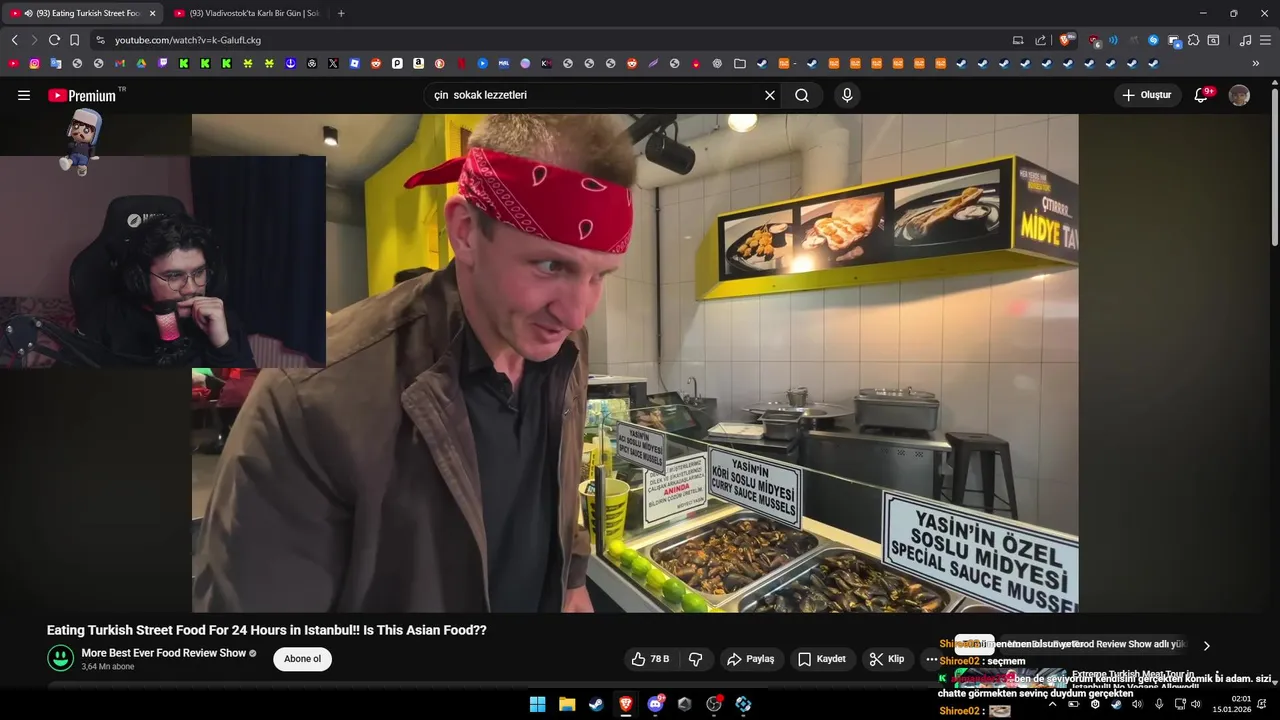Screen dimensions: 1280x720
Task: Go to YouTube Premium home logo
Action: (x=82, y=95)
